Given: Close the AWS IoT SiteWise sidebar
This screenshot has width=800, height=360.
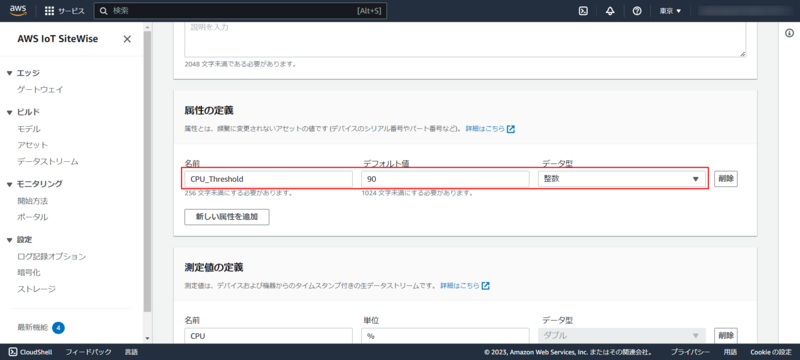Looking at the screenshot, I should 127,39.
